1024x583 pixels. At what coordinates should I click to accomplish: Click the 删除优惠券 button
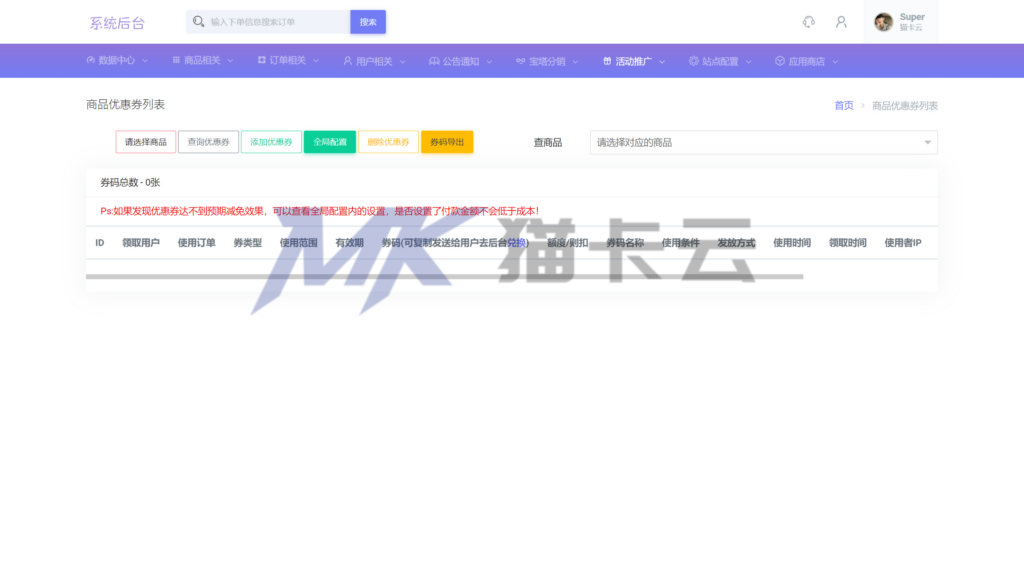[x=388, y=142]
